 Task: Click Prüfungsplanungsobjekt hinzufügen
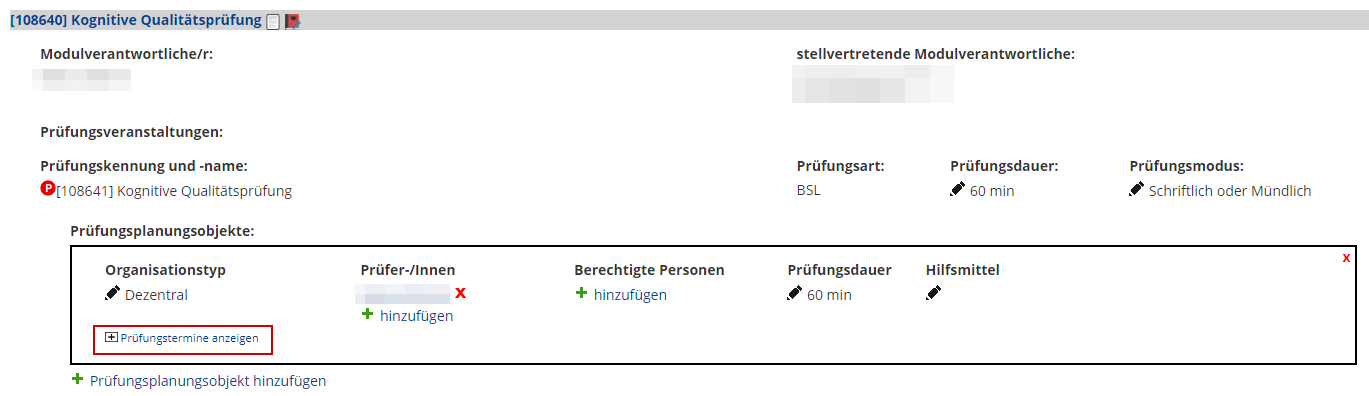coord(199,381)
